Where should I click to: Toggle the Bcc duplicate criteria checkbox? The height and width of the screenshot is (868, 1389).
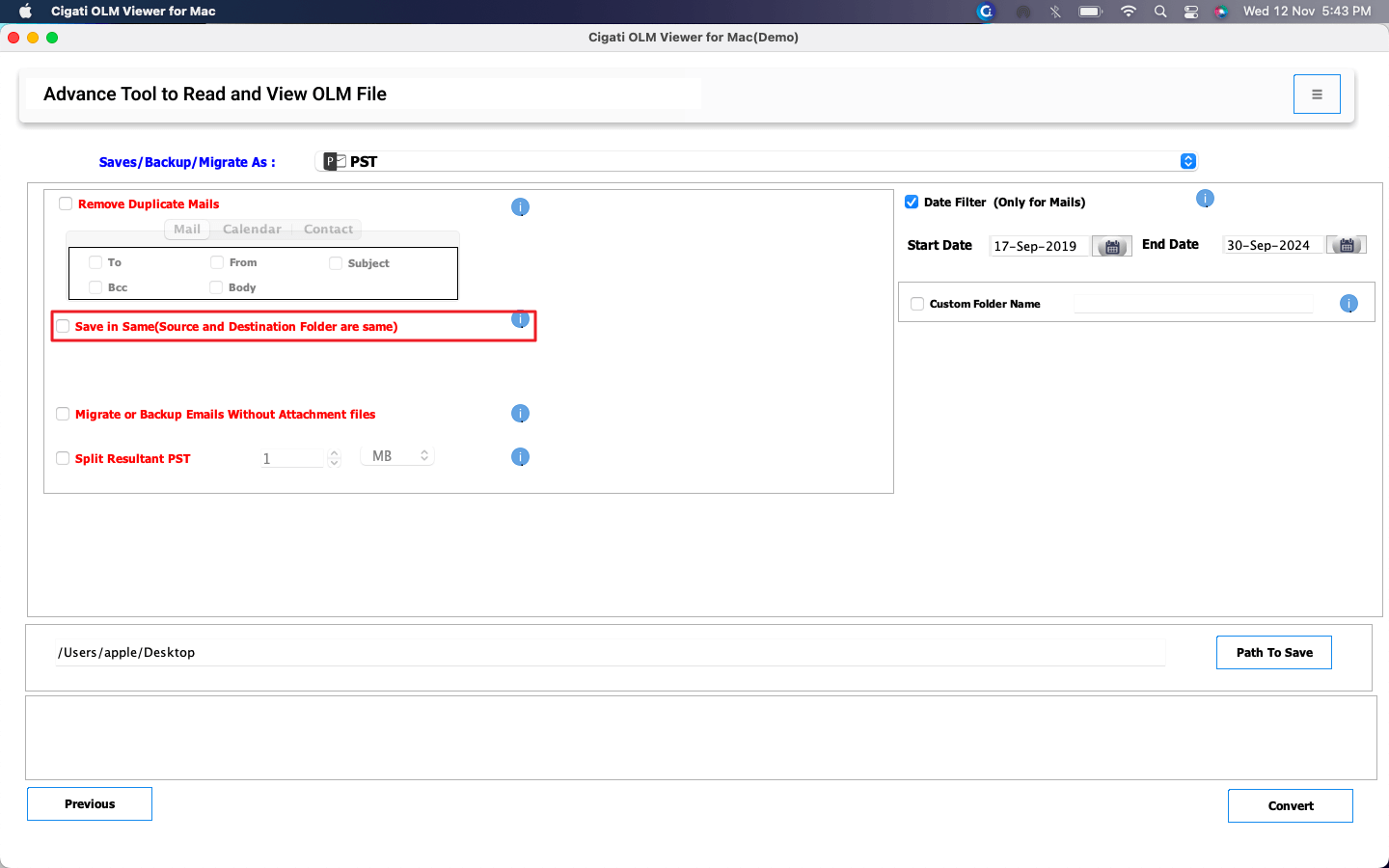pyautogui.click(x=95, y=287)
